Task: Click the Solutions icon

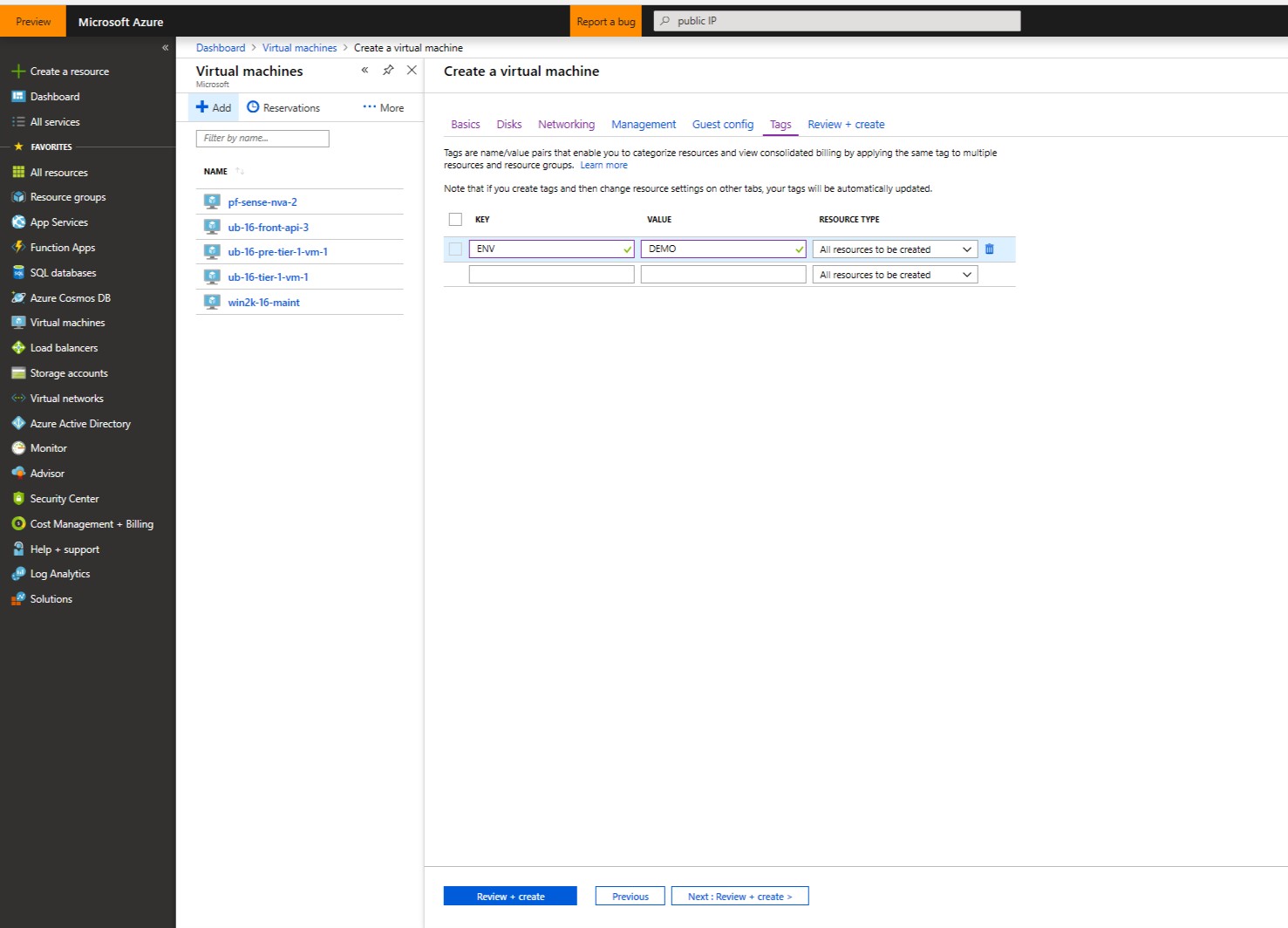Action: (x=18, y=599)
